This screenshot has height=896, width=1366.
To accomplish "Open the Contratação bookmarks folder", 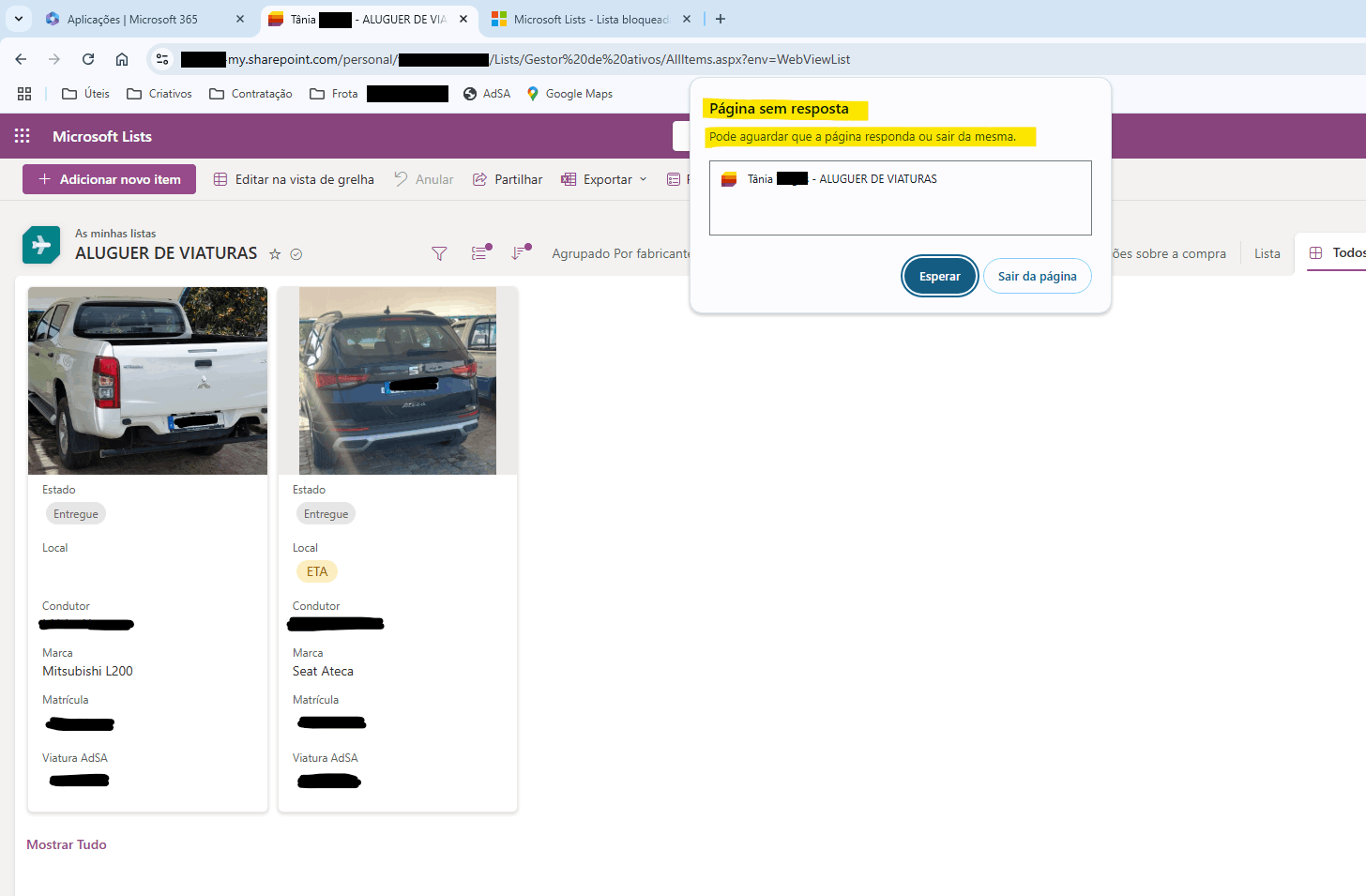I will pos(250,94).
